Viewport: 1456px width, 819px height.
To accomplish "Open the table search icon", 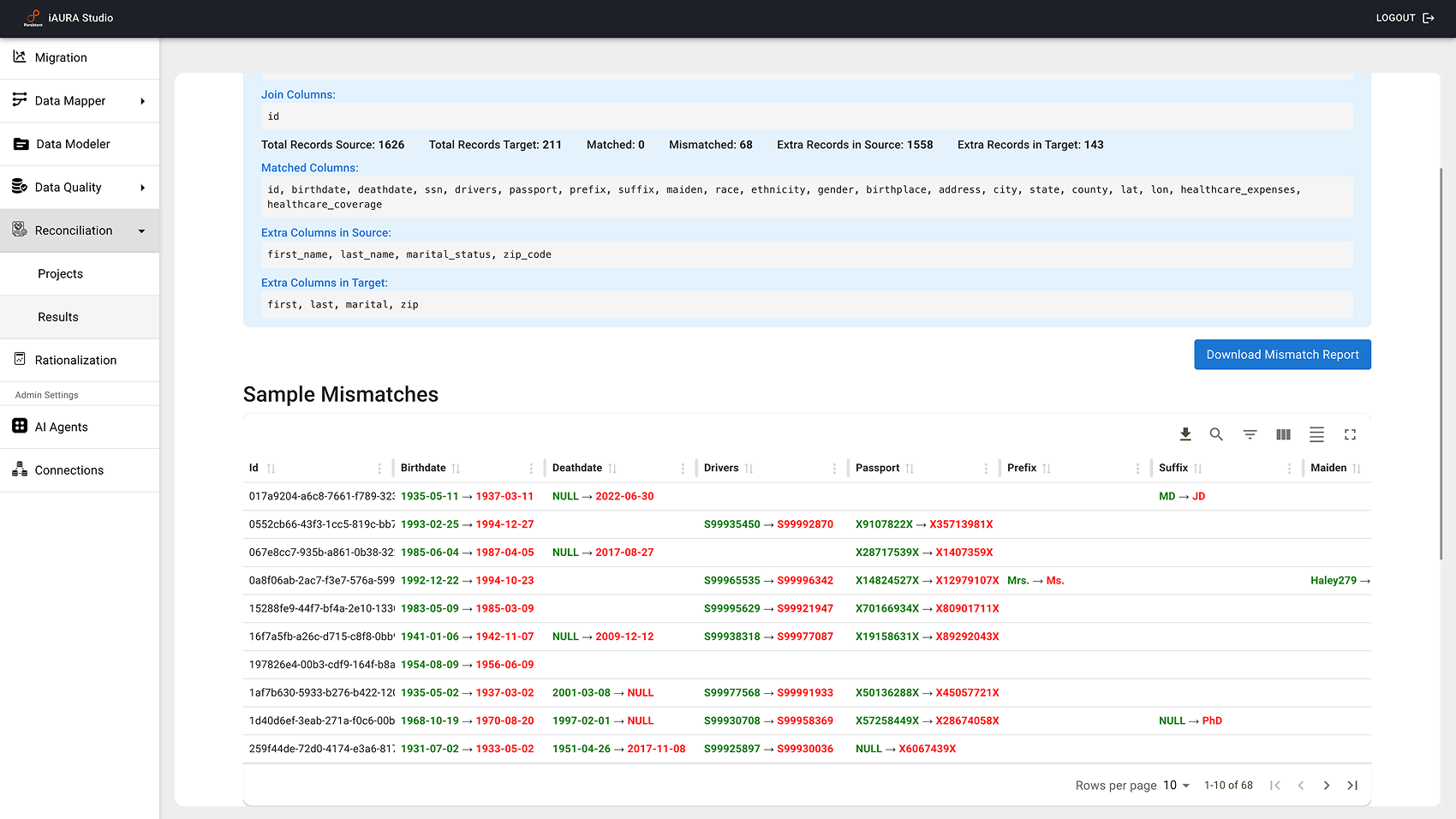I will (x=1216, y=434).
